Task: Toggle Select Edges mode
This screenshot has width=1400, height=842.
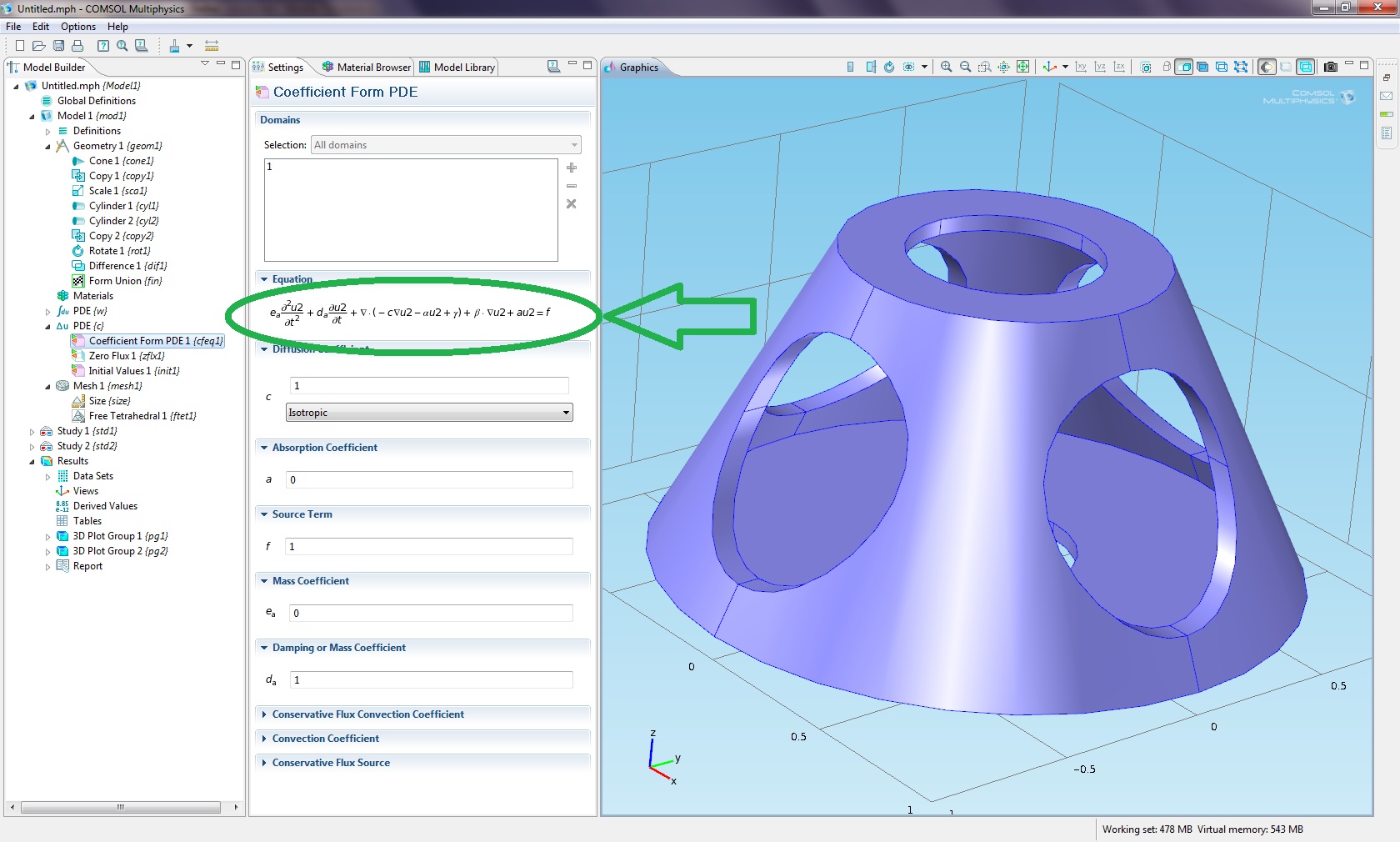Action: (1222, 67)
